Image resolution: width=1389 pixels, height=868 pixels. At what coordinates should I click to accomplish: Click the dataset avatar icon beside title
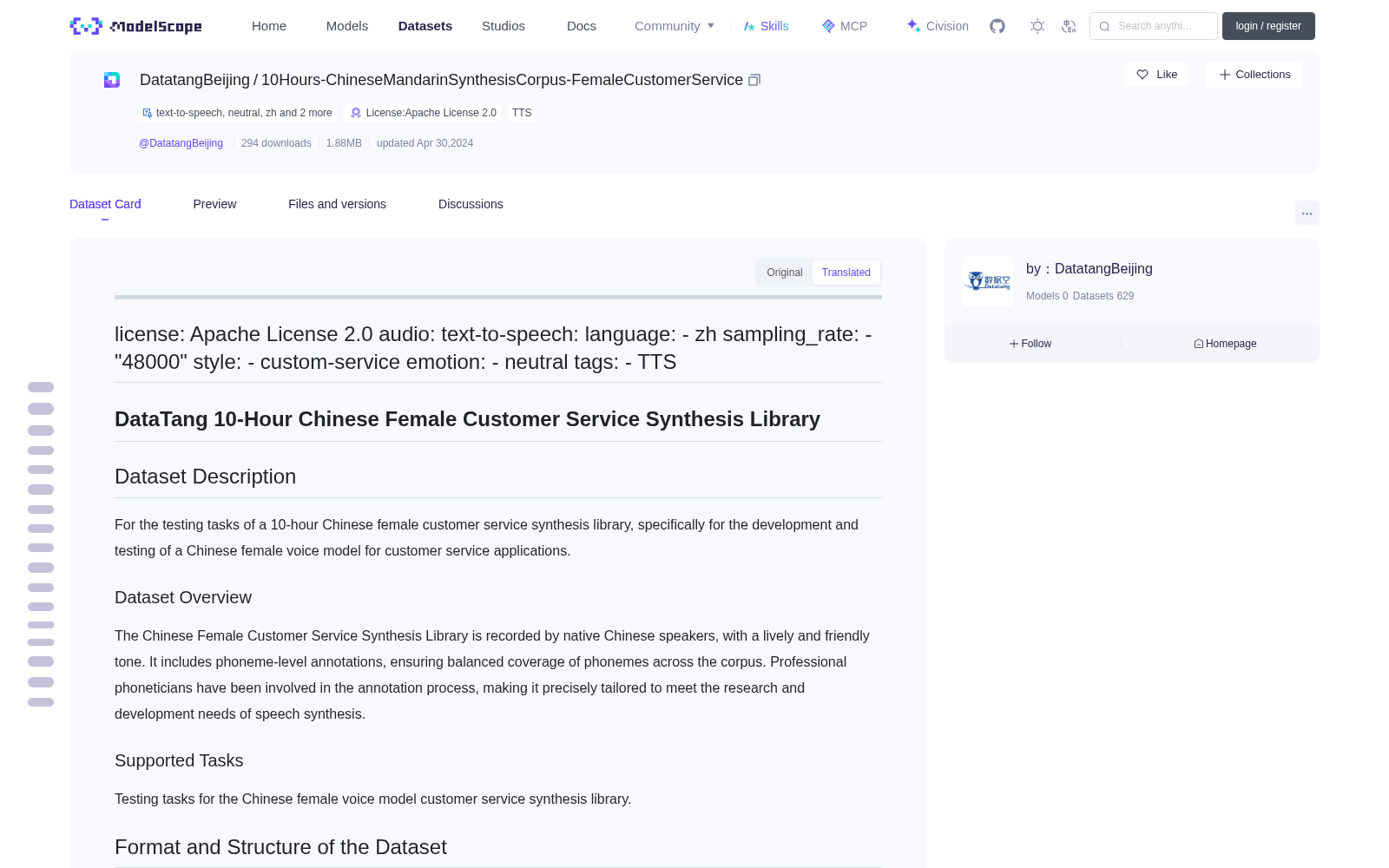pos(112,80)
